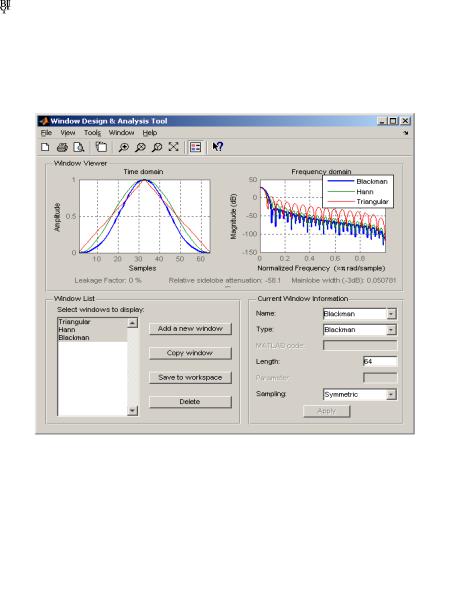Click Hann legend entry in frequency plot
Image resolution: width=449 pixels, height=602 pixels.
coord(365,192)
